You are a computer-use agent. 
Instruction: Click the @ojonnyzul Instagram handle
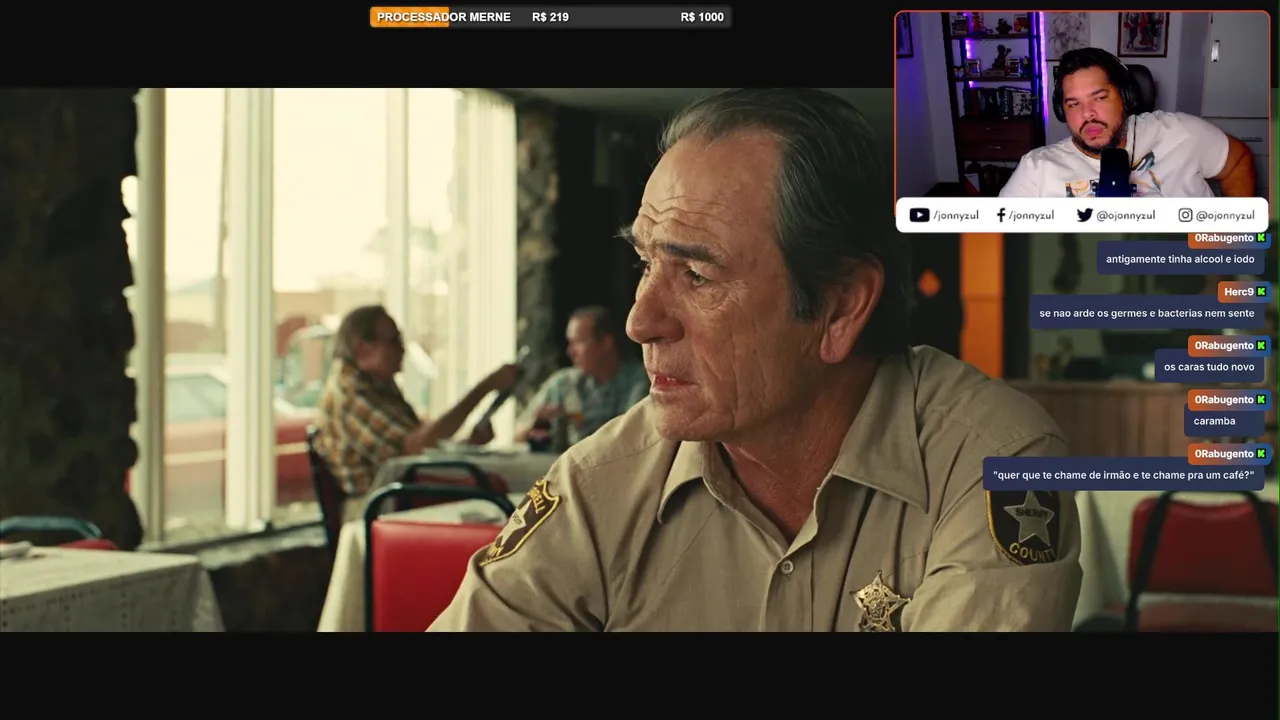(1225, 215)
